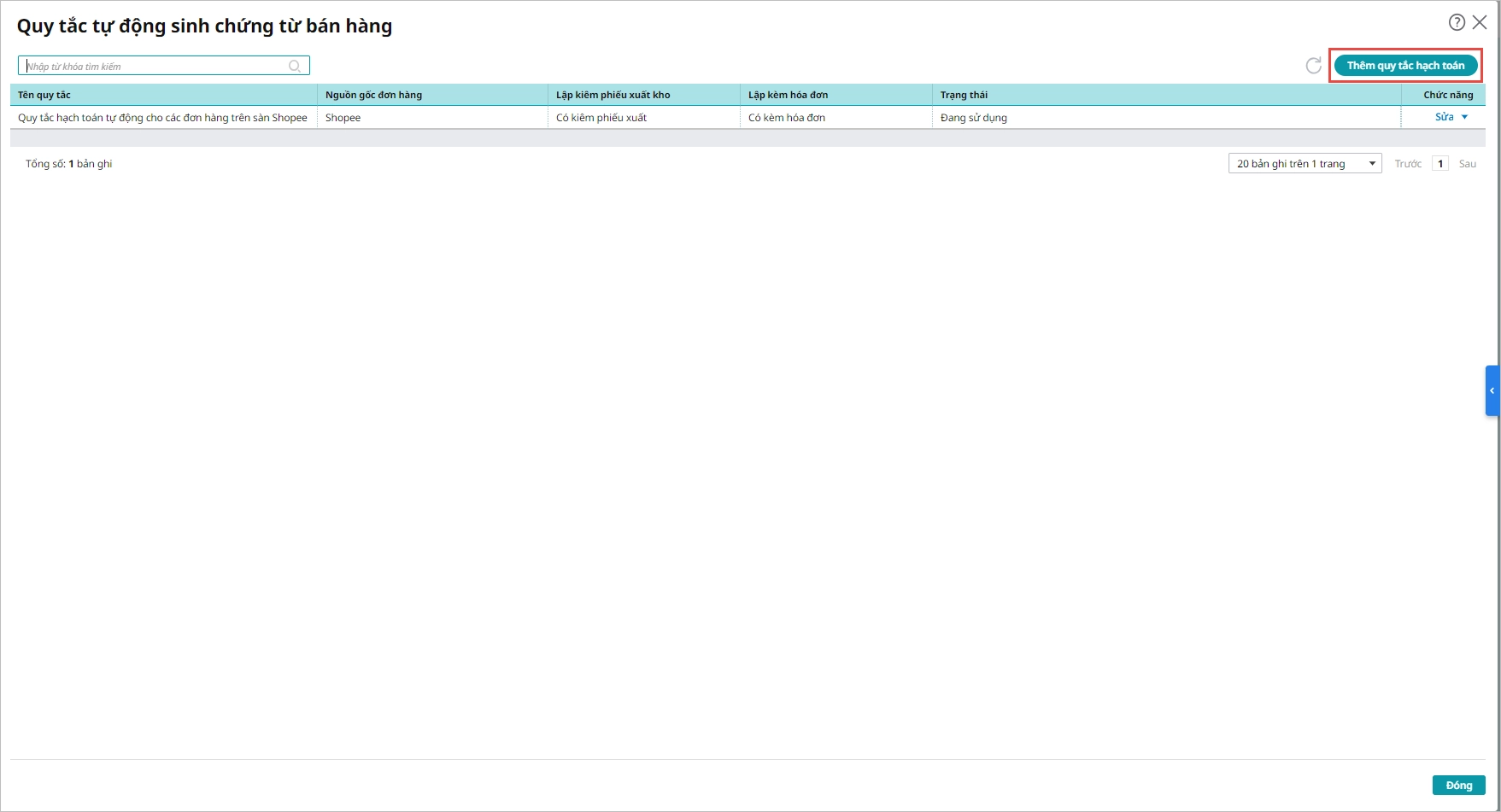Click Lập kiêm phiếu xuất kho header

coord(644,95)
